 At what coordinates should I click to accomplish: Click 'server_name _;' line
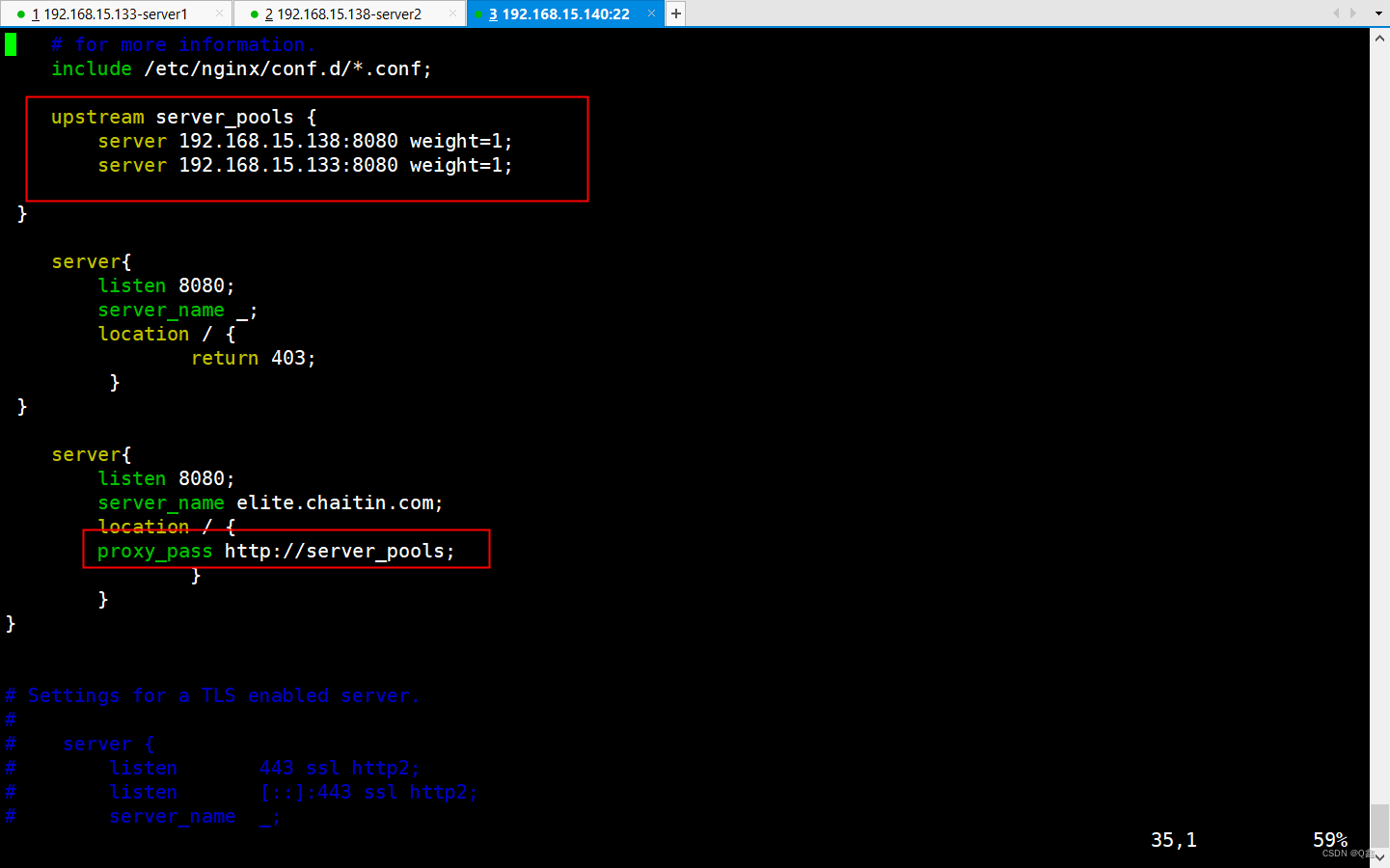point(177,310)
